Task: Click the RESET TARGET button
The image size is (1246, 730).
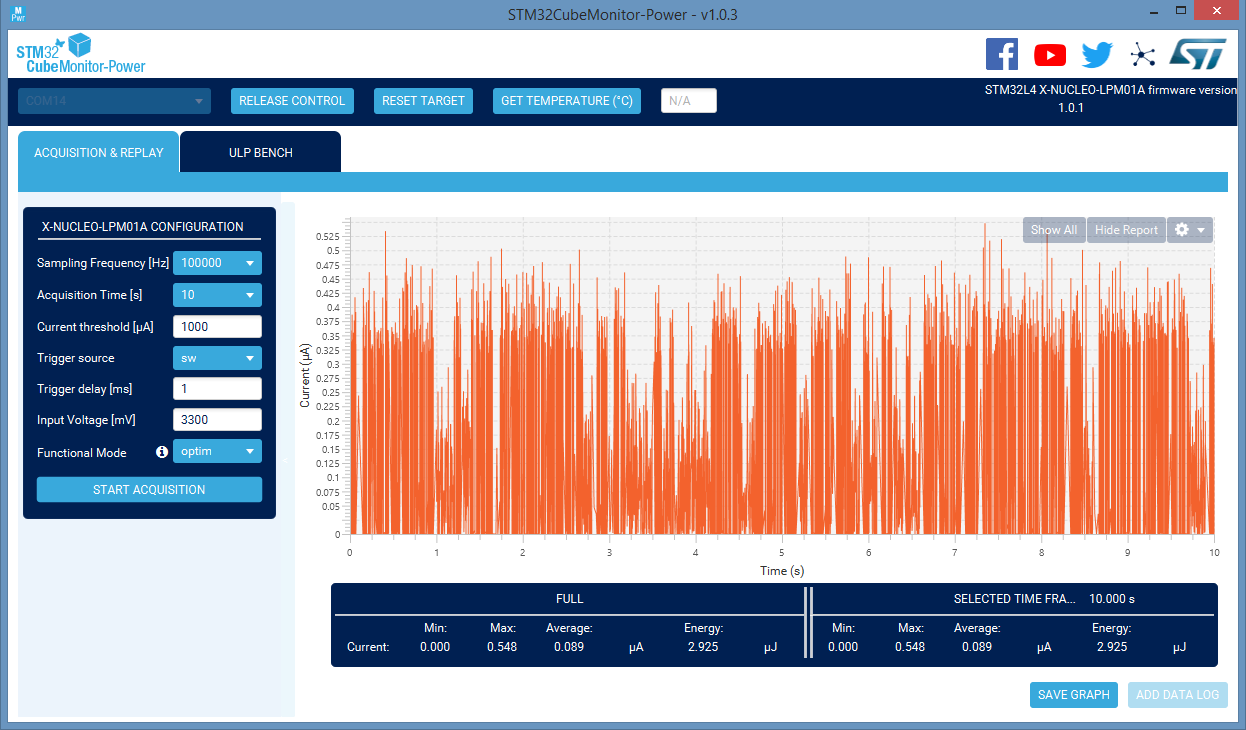Action: click(423, 101)
